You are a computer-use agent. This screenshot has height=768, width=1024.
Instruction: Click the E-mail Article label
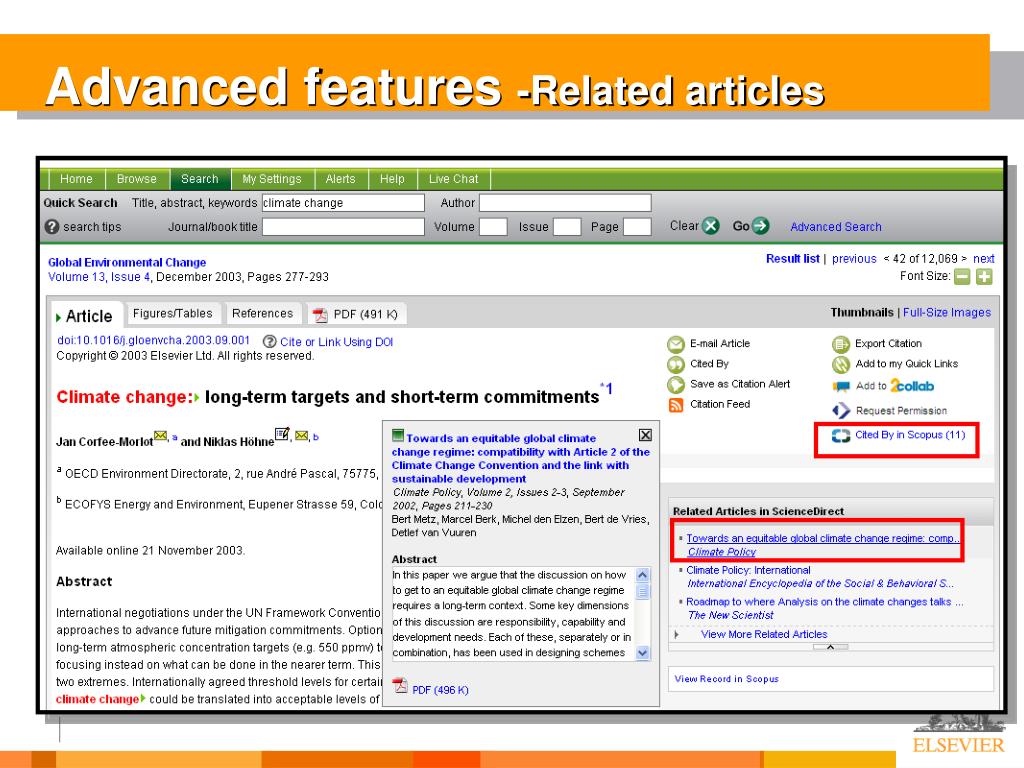pyautogui.click(x=720, y=344)
